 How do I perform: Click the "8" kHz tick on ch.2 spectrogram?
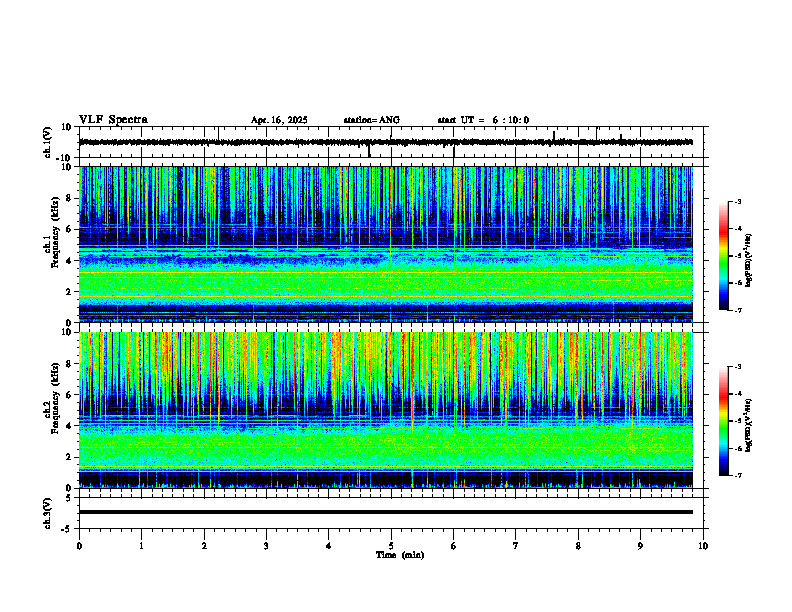point(69,364)
